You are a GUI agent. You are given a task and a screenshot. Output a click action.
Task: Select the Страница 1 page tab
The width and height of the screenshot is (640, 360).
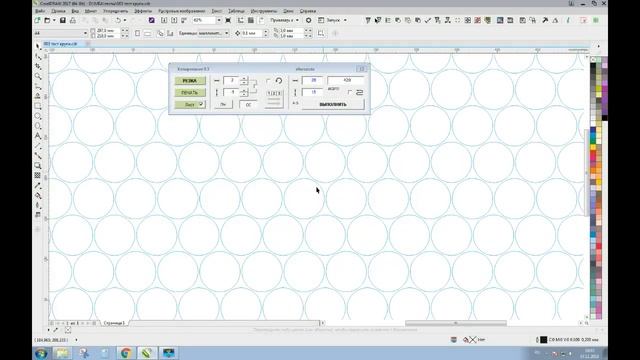[114, 323]
